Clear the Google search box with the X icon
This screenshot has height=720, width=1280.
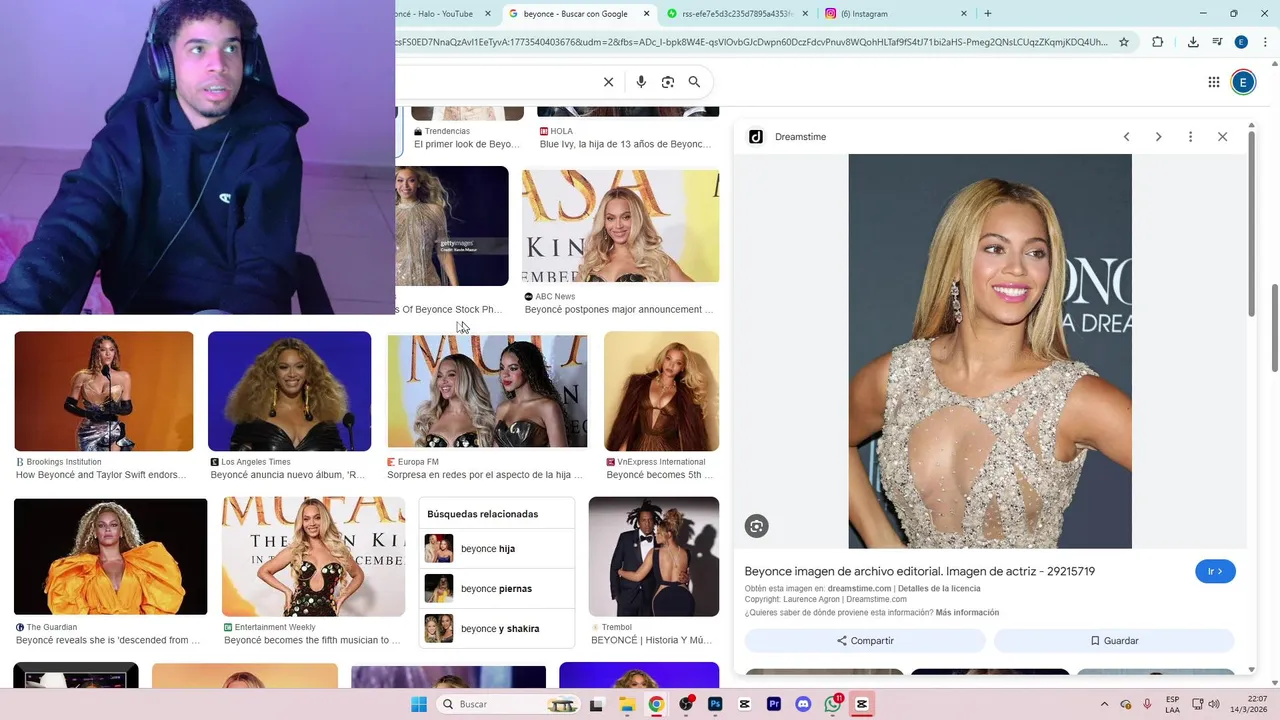pos(608,82)
